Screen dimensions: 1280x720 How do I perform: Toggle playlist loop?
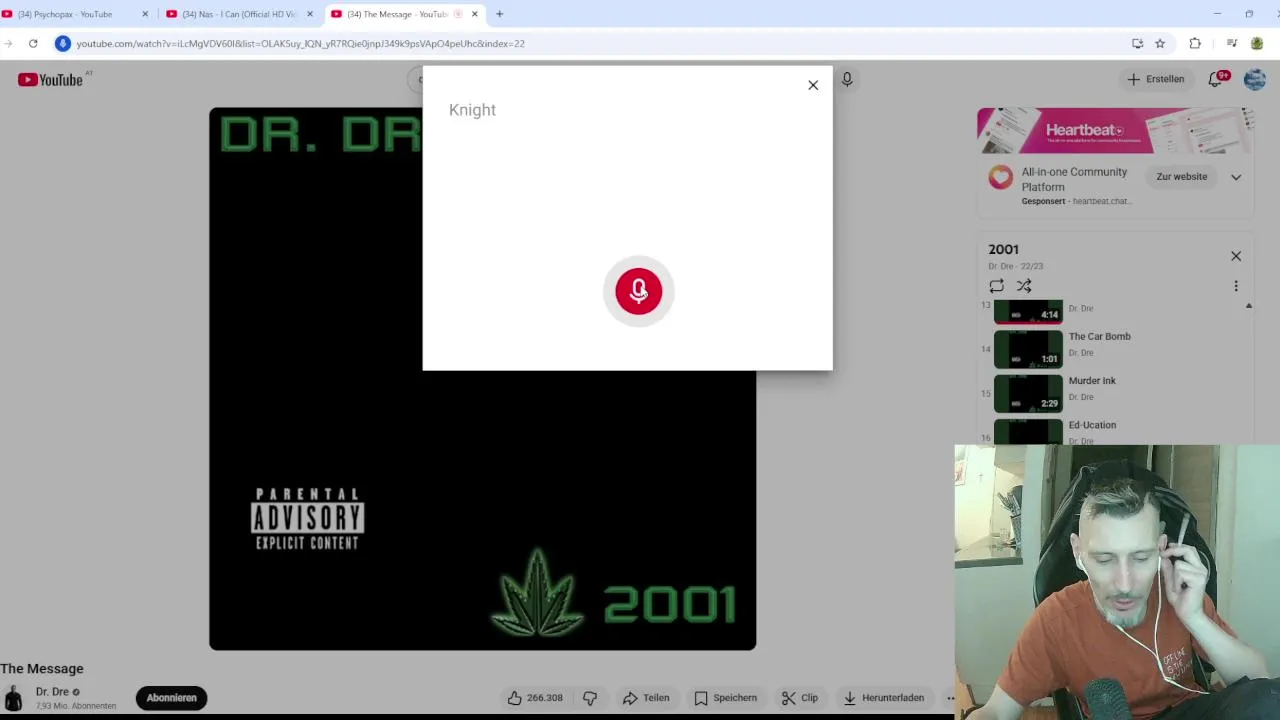[x=996, y=286]
